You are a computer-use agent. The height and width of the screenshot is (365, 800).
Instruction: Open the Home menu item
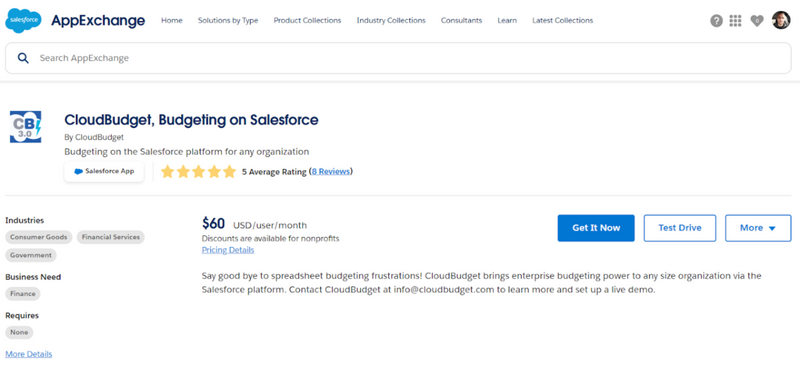tap(172, 20)
